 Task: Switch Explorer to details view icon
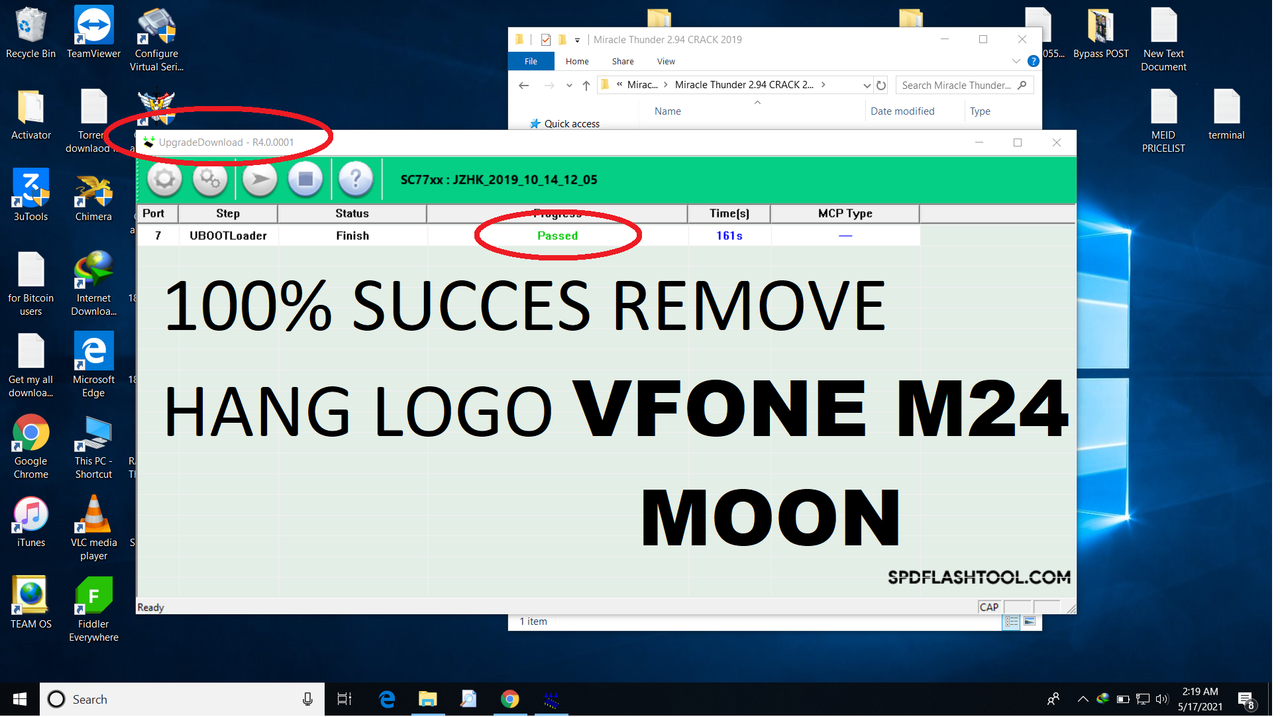tap(1011, 622)
